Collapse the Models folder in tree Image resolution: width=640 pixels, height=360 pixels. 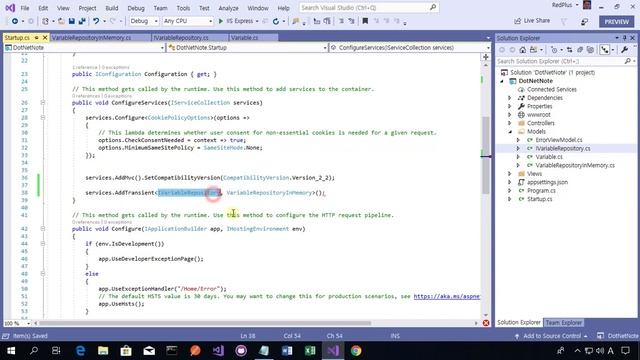510,132
